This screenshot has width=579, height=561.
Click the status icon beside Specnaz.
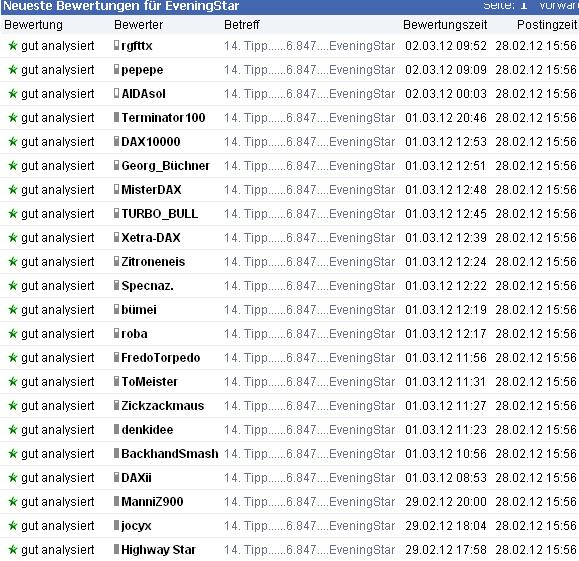[116, 285]
